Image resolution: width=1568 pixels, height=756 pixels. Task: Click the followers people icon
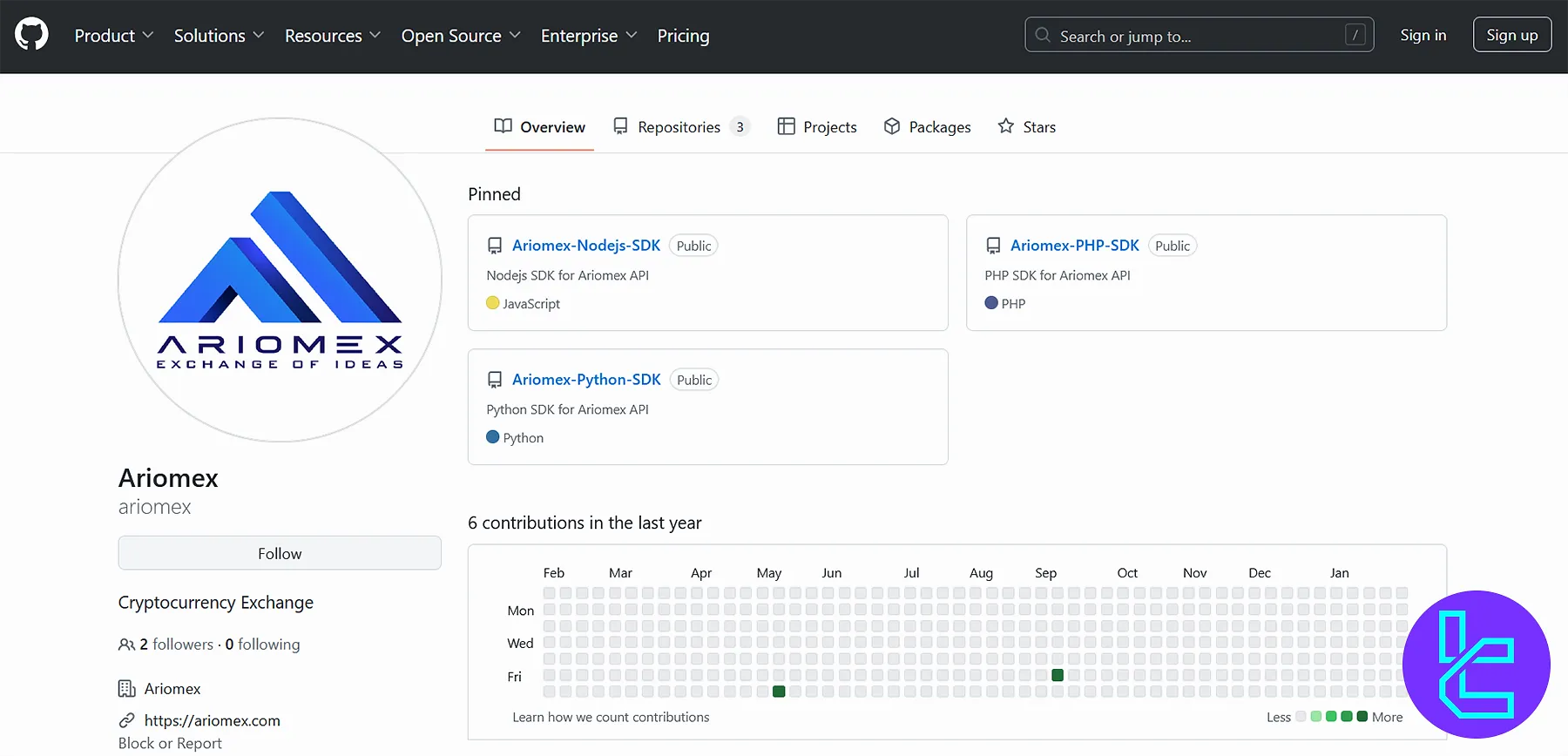tap(126, 645)
